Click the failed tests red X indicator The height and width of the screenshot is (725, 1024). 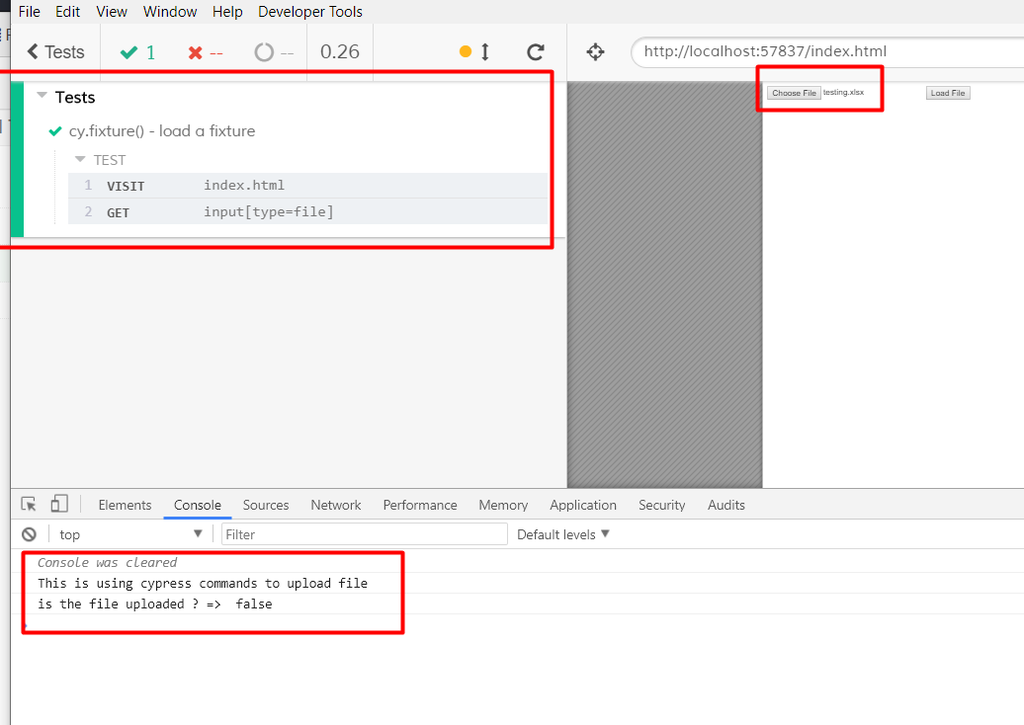[x=205, y=52]
